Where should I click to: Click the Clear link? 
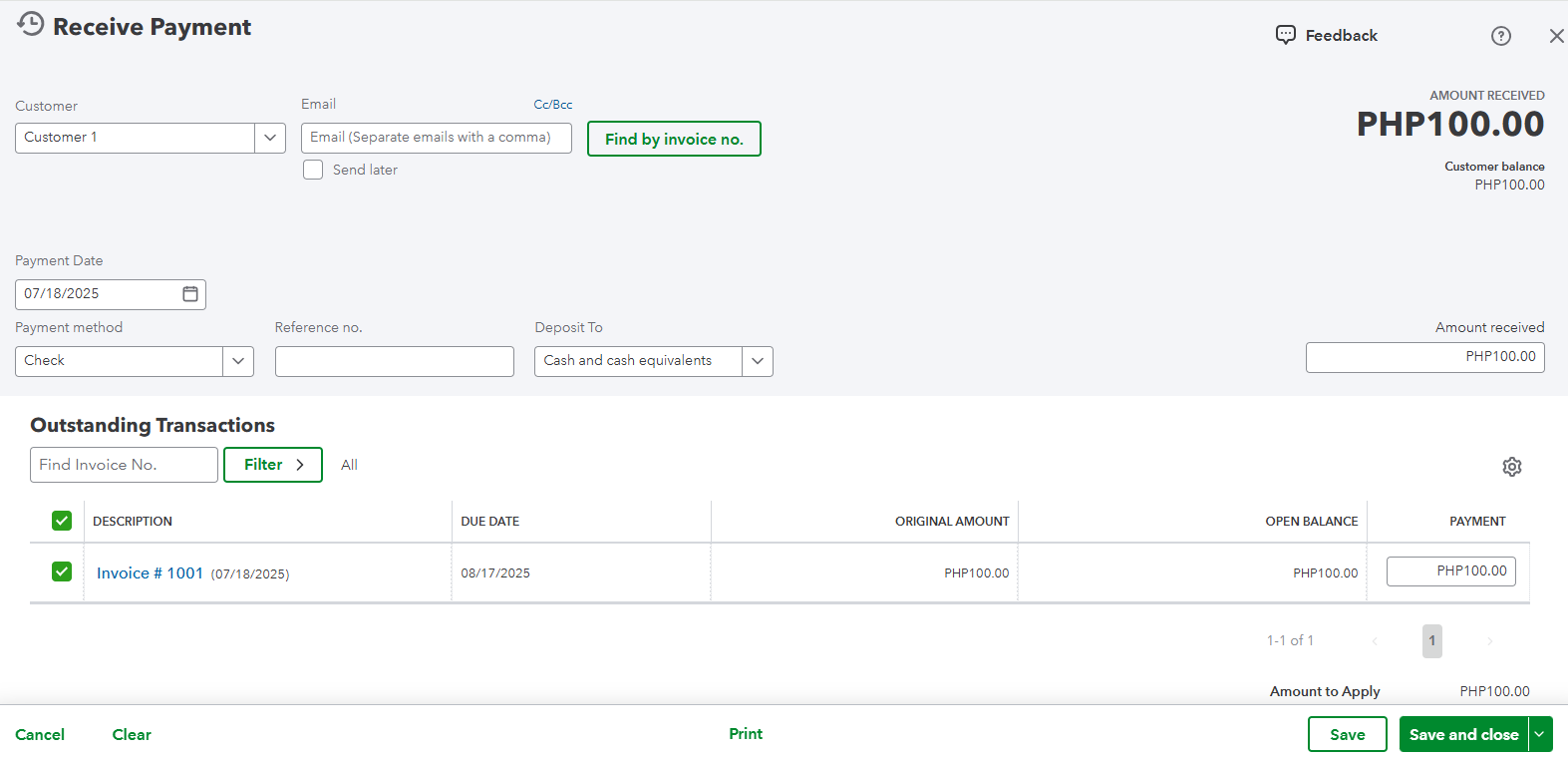pos(132,734)
